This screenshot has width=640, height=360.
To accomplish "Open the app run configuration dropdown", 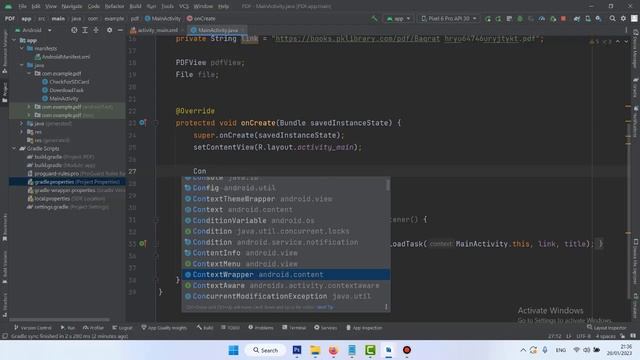I will click(398, 18).
